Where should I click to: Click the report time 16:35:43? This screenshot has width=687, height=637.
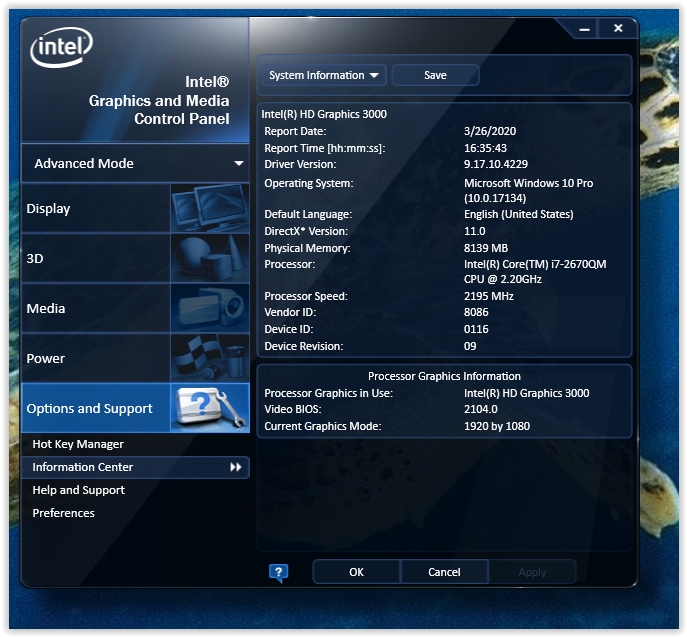(x=485, y=148)
